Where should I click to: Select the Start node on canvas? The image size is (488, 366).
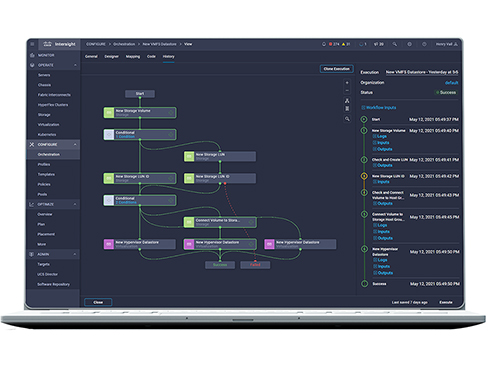click(x=140, y=94)
